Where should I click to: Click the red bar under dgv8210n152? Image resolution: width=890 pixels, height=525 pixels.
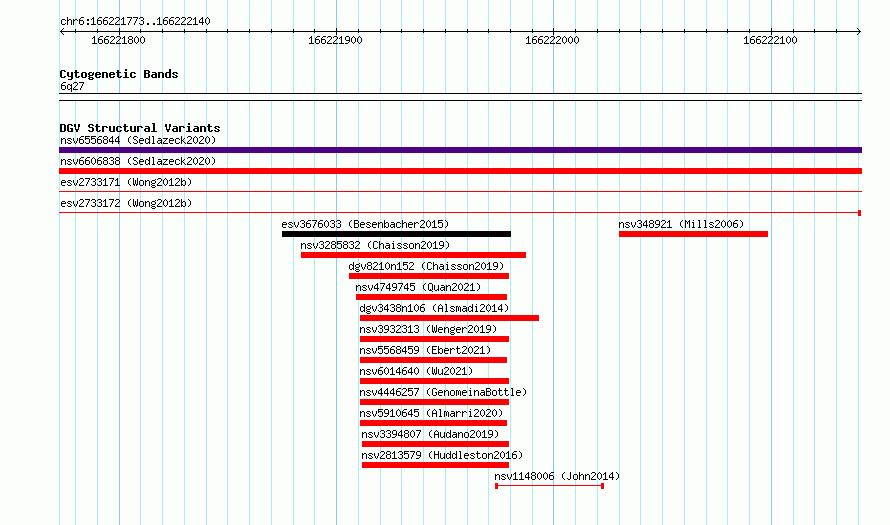point(429,276)
